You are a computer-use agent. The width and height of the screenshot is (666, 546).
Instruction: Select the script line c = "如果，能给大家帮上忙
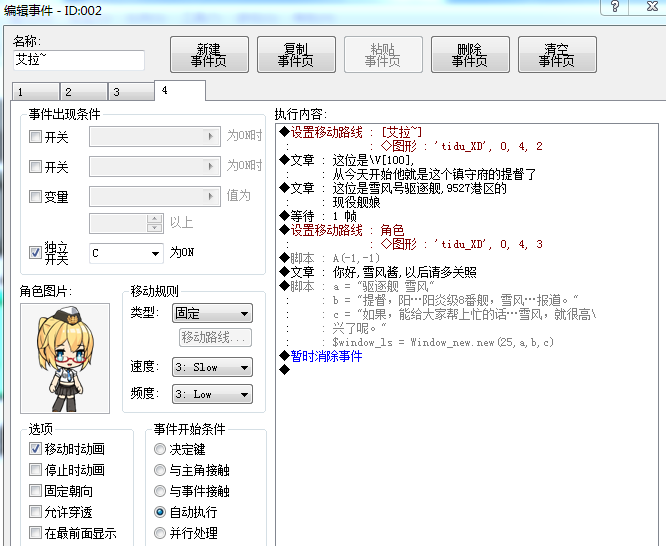(464, 314)
